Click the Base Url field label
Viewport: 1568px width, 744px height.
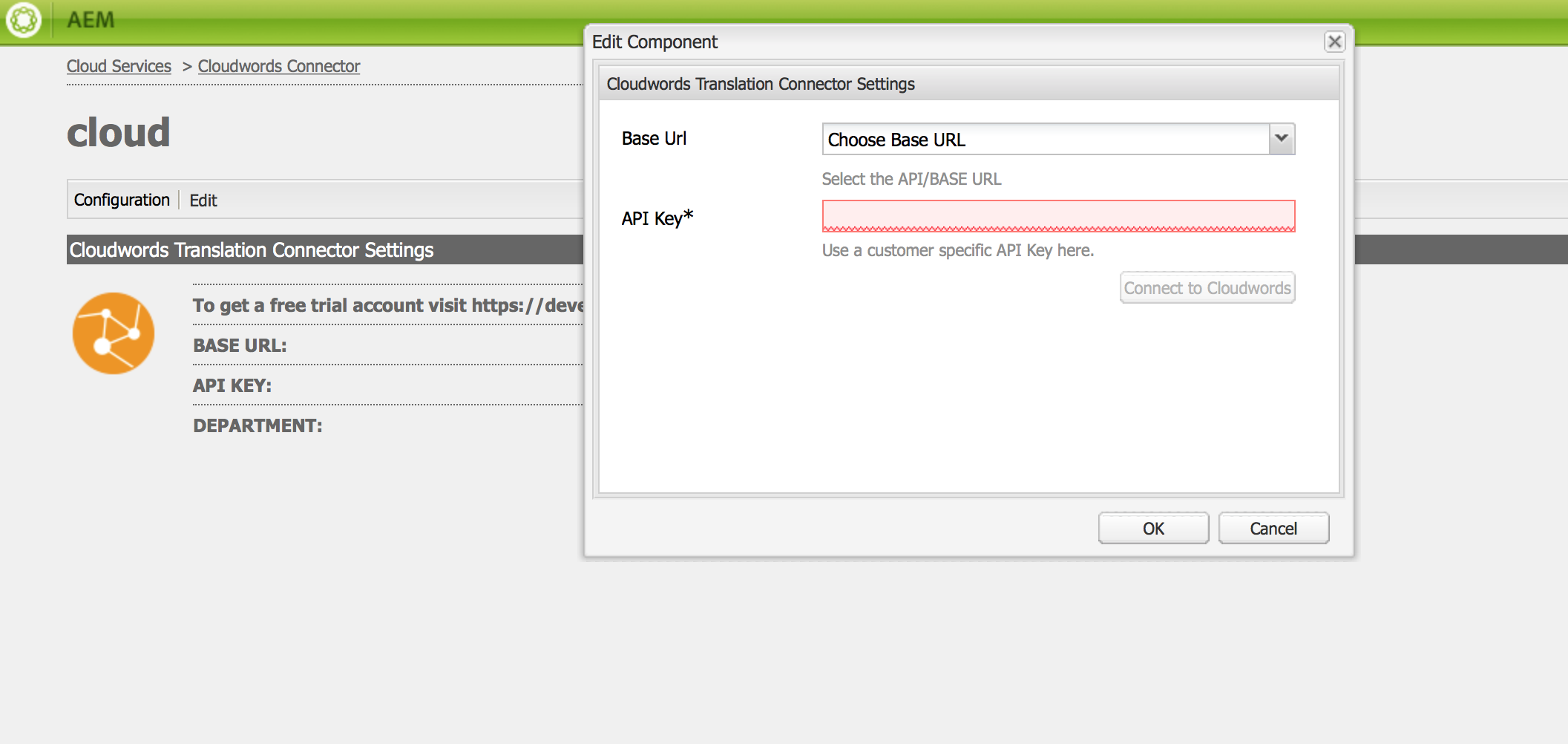point(654,139)
